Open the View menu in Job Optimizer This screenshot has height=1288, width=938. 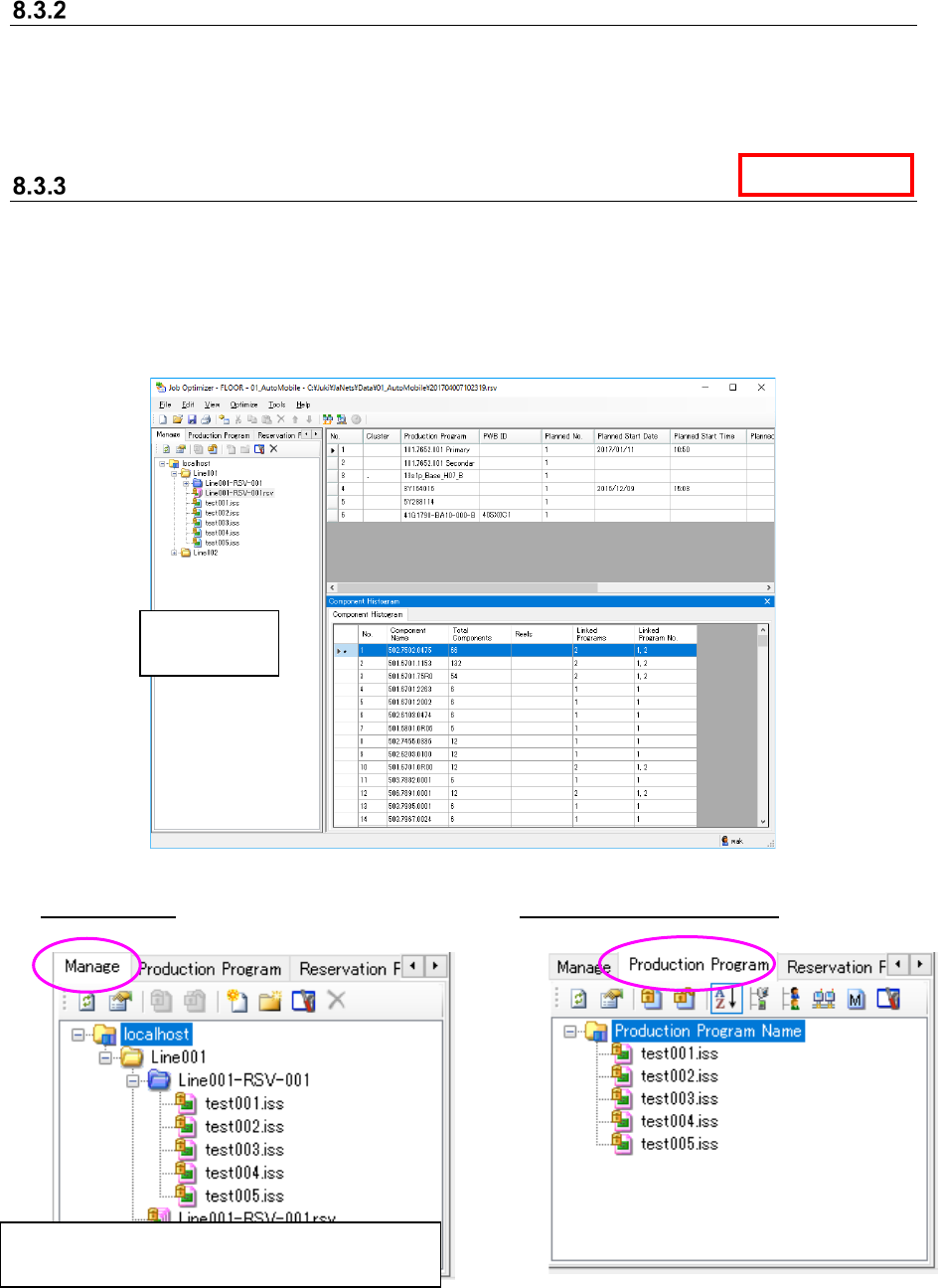213,404
